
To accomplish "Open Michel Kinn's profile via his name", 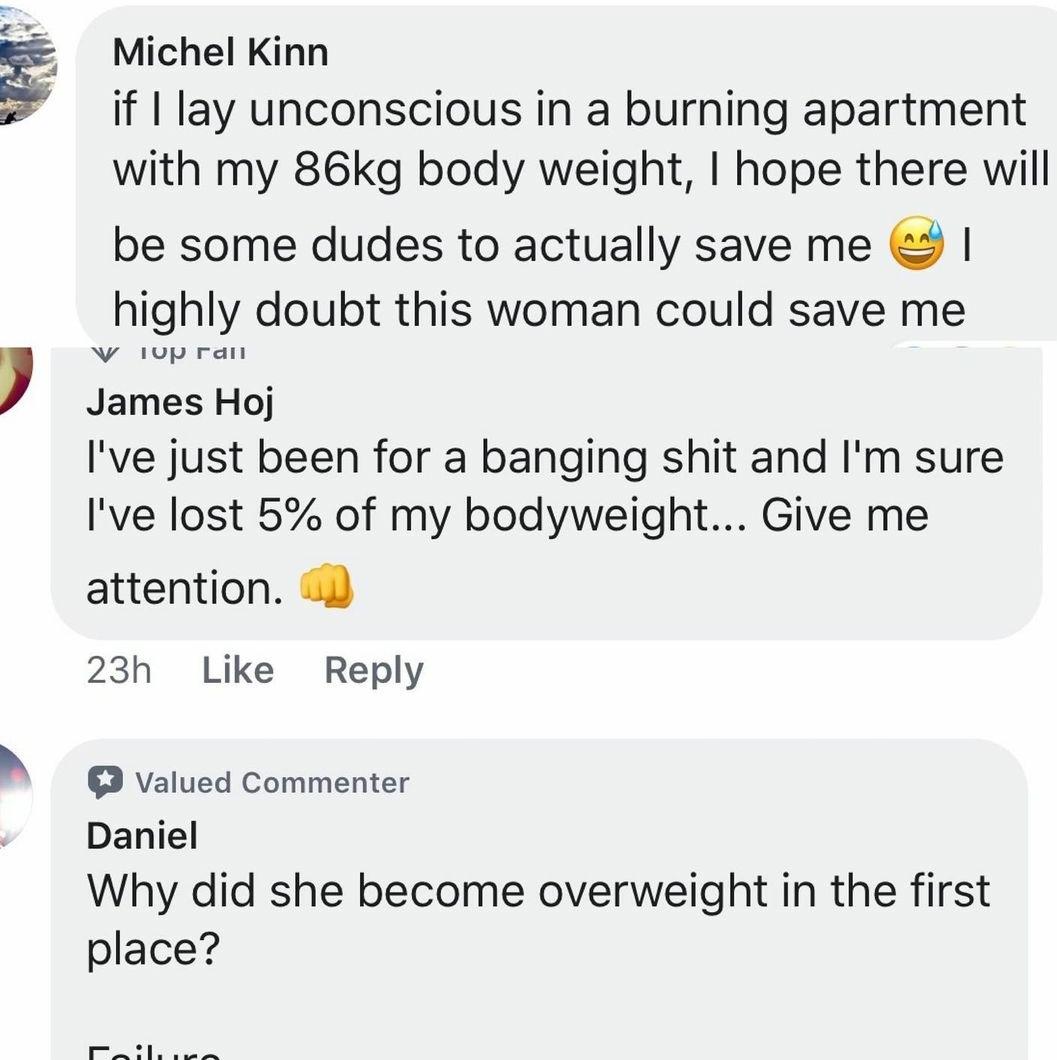I will tap(220, 52).
